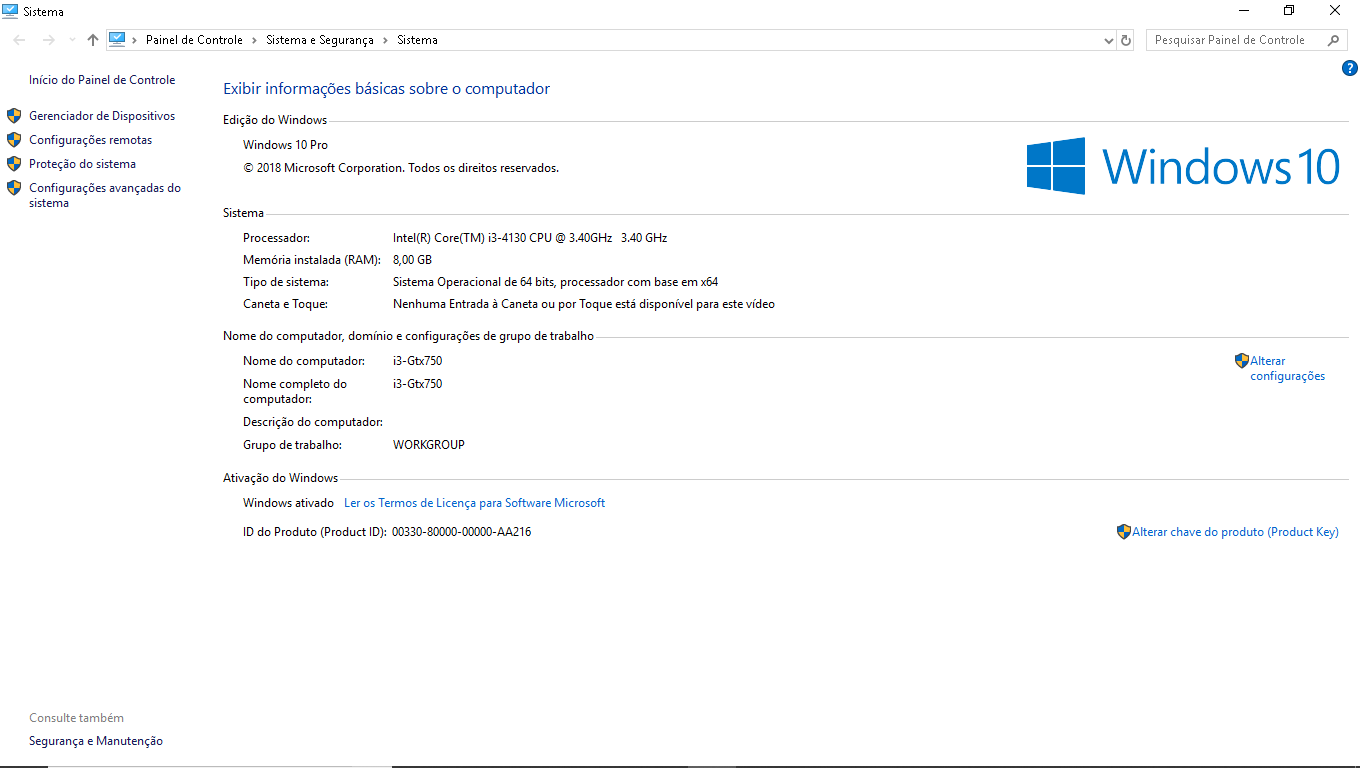1360x768 pixels.
Task: Click shield icon beside Alterar chave do produto
Action: (1124, 532)
